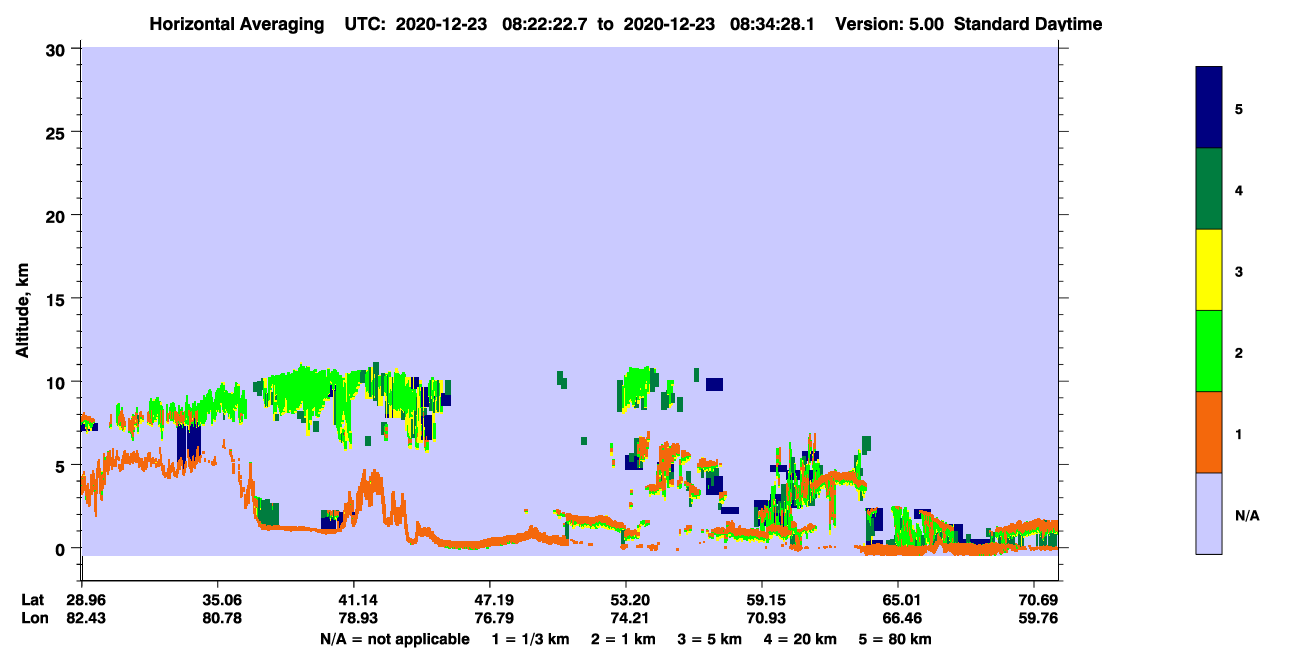
Task: Click the dark blue colorbar segment
Action: pos(1209,108)
